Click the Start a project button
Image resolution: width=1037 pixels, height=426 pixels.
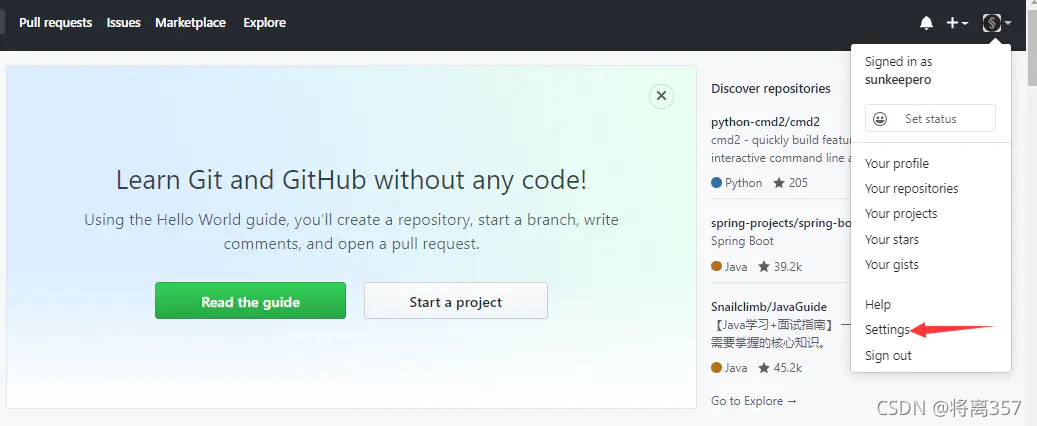456,301
